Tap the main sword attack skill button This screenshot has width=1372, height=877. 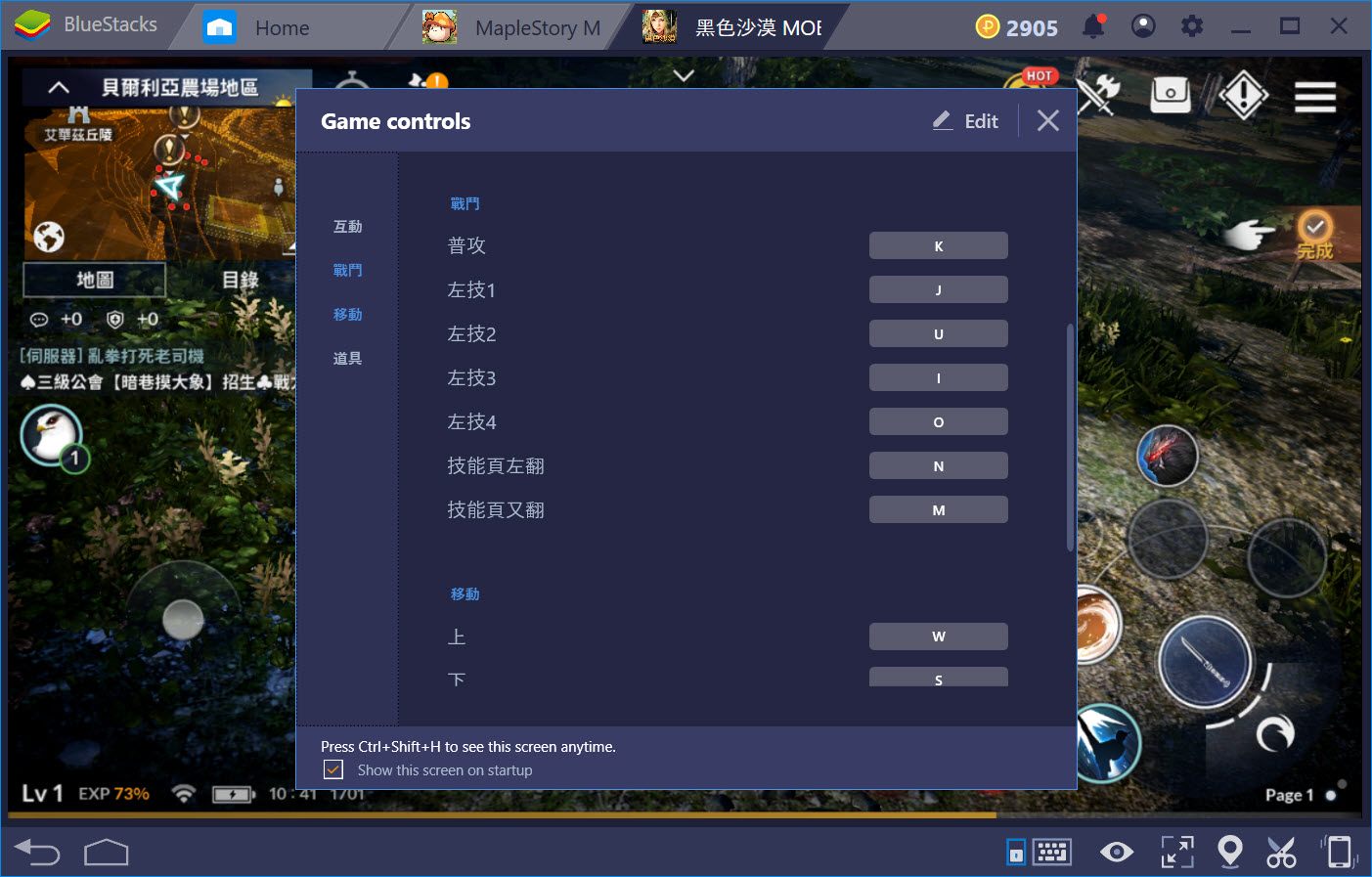(1205, 662)
